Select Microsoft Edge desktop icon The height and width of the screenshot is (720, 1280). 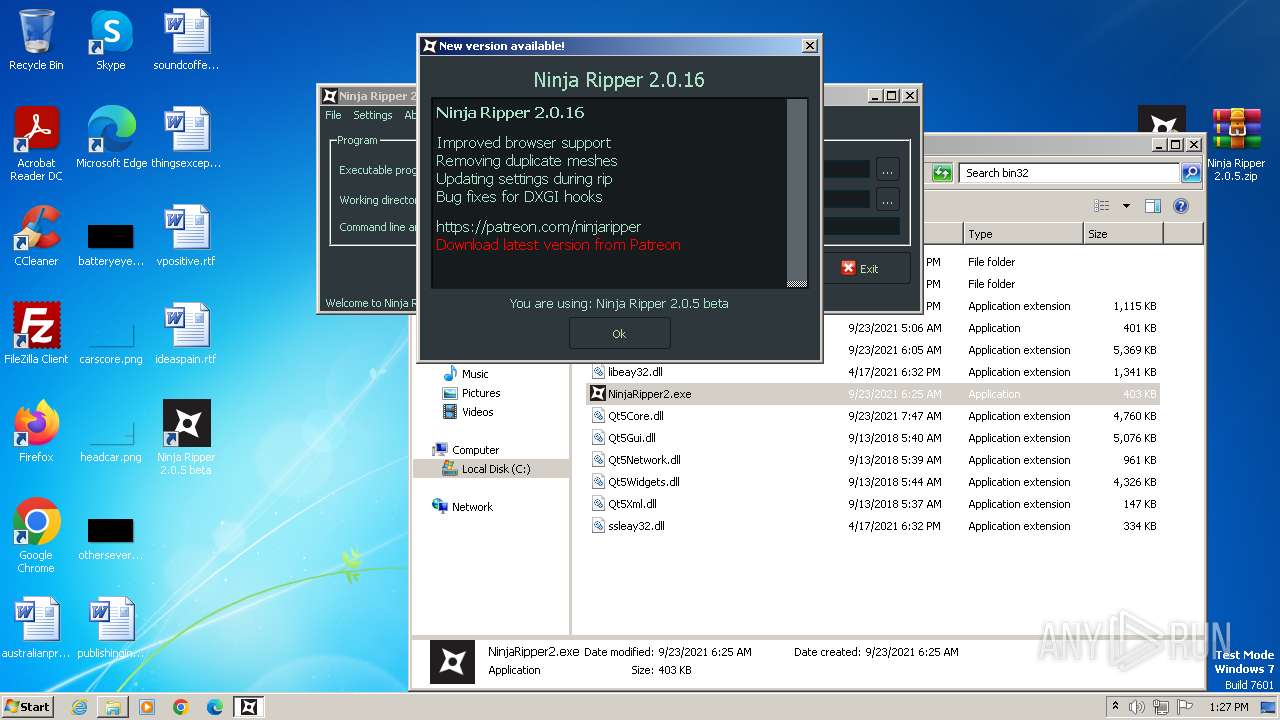tap(111, 139)
